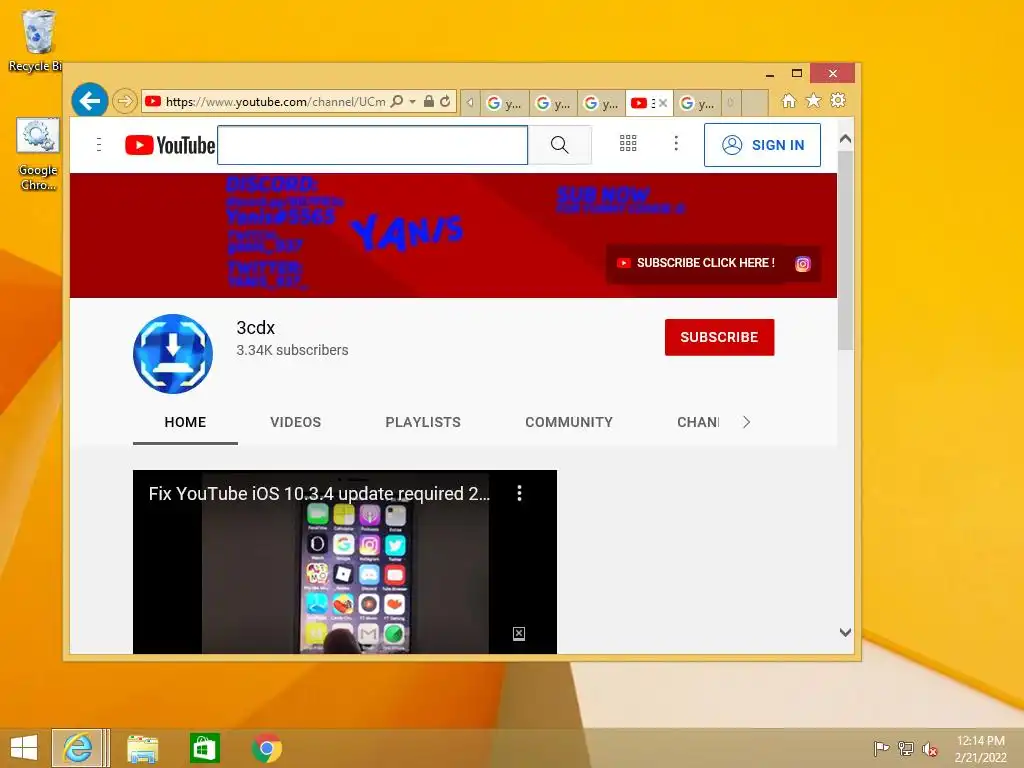Click Internet Explorer in the taskbar
This screenshot has width=1024, height=768.
(x=78, y=748)
